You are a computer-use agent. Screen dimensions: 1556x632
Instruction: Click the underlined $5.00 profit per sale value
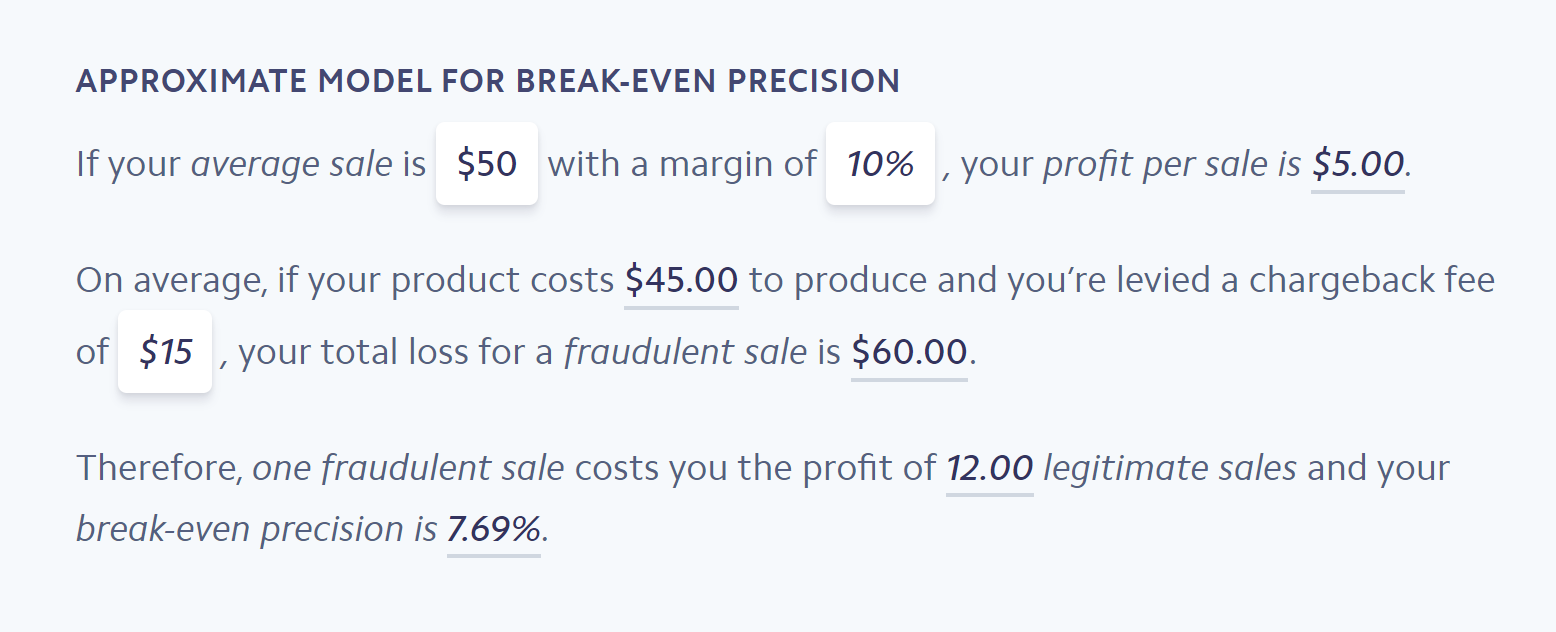pos(1356,163)
